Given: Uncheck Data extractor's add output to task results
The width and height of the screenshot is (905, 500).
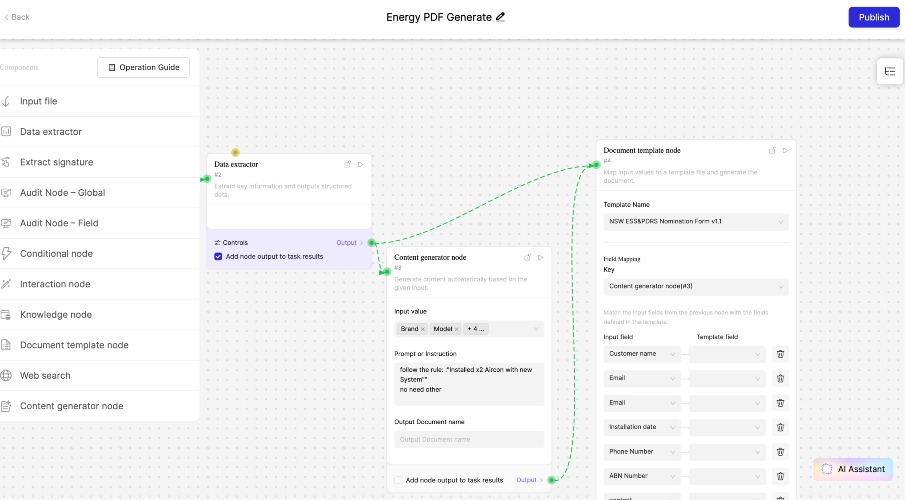Looking at the screenshot, I should [219, 257].
